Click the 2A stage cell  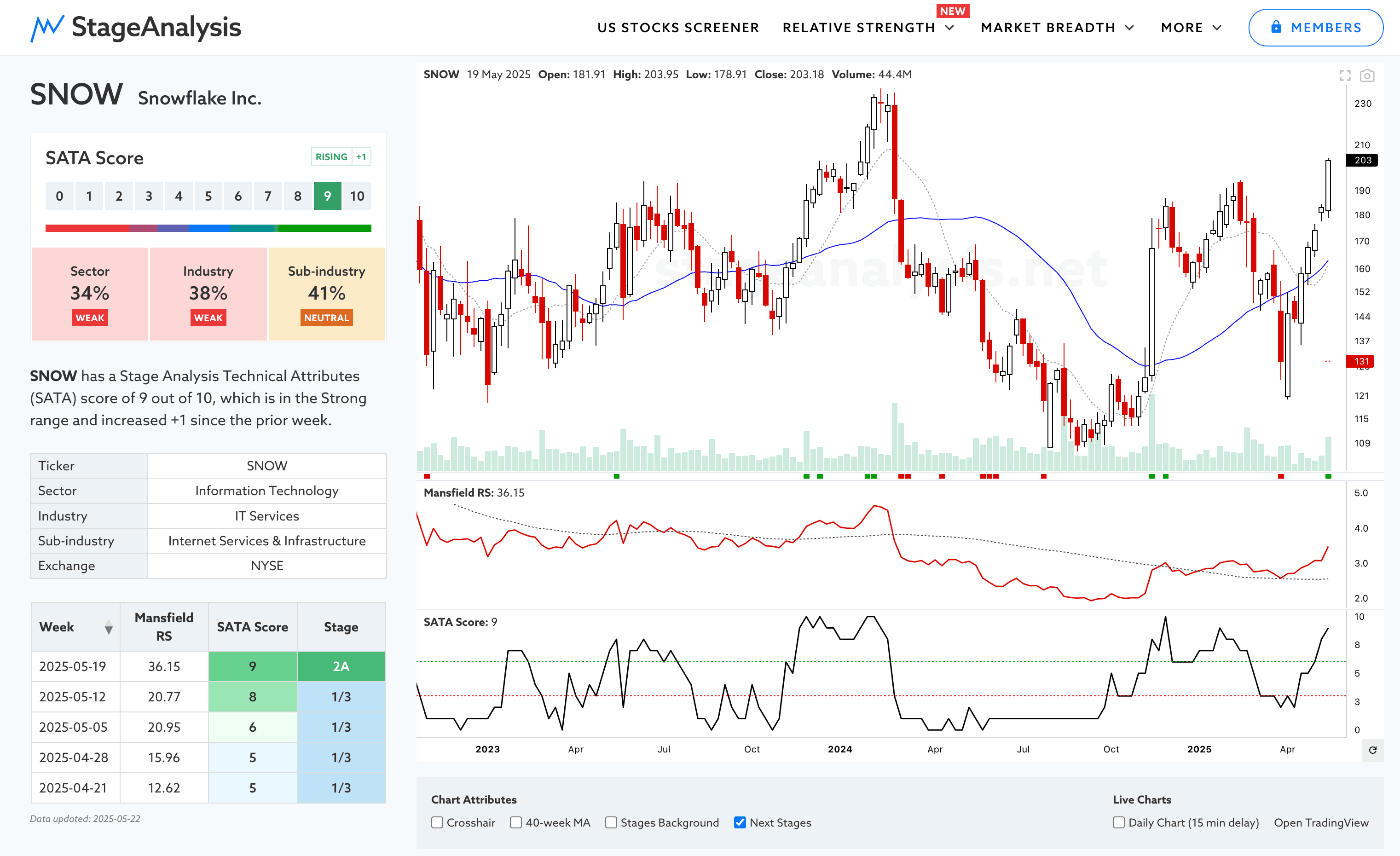point(341,666)
